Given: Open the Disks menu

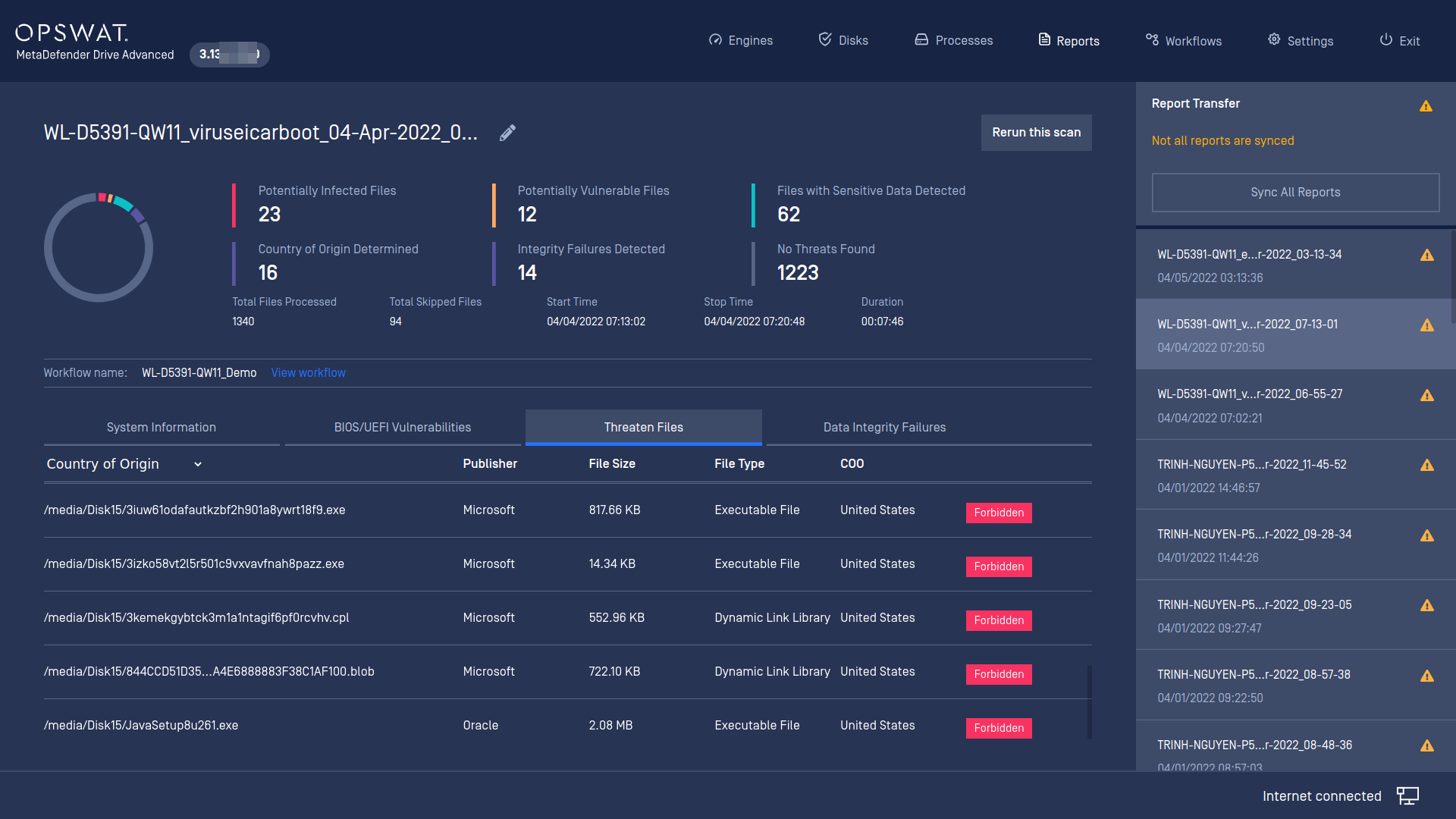Looking at the screenshot, I should point(843,40).
